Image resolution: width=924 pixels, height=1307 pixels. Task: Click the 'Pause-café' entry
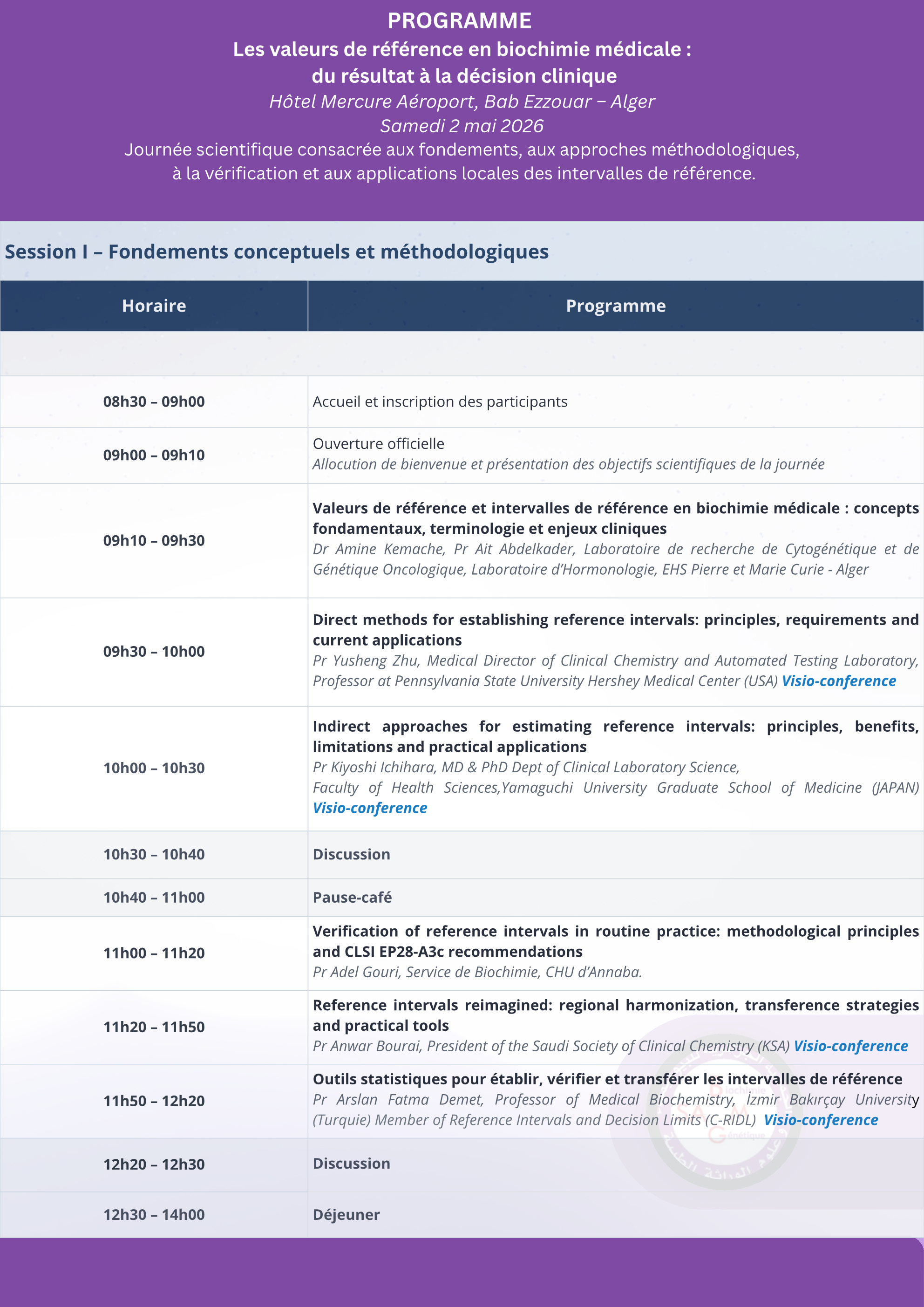[x=353, y=898]
